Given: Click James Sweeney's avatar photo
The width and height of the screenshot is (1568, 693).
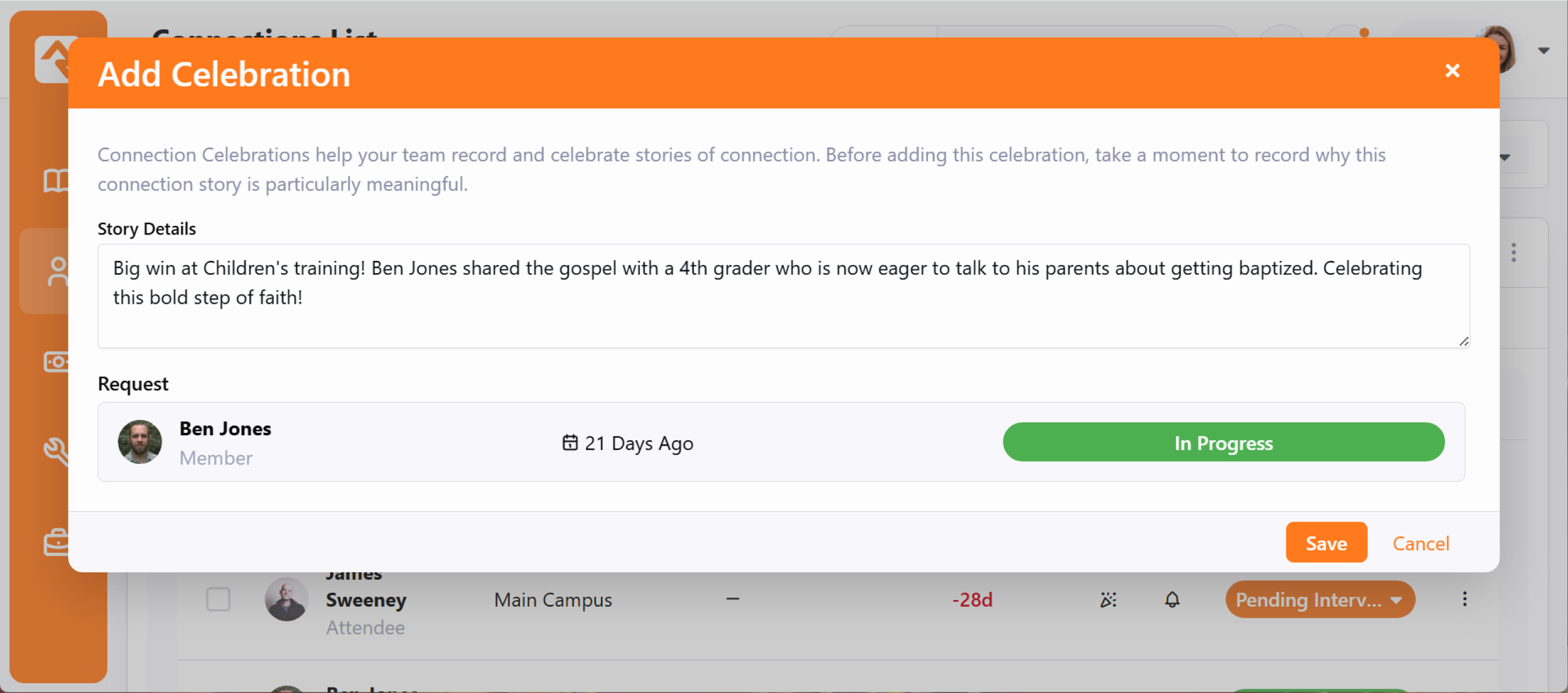Looking at the screenshot, I should 286,599.
